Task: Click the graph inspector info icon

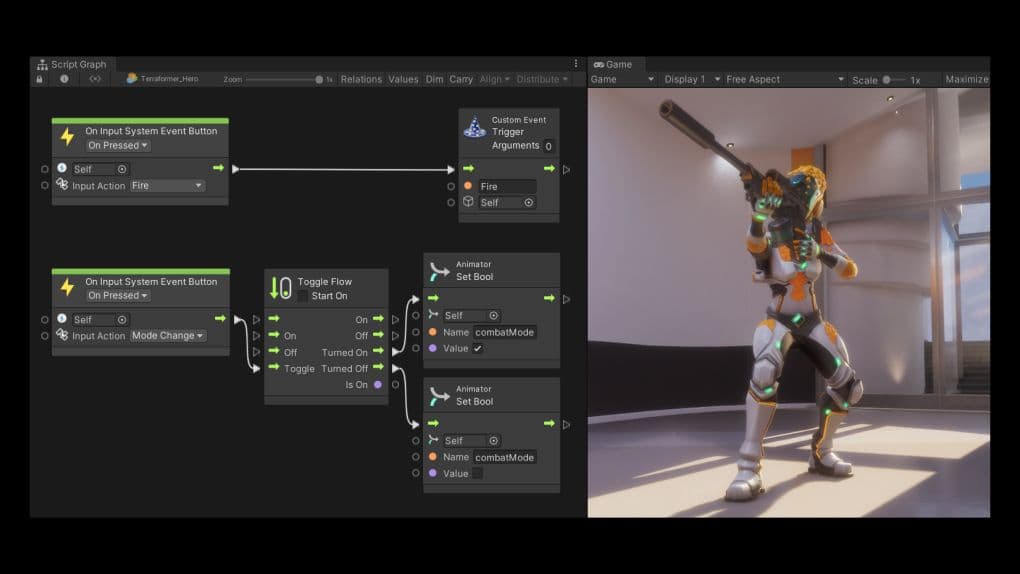Action: (x=65, y=79)
